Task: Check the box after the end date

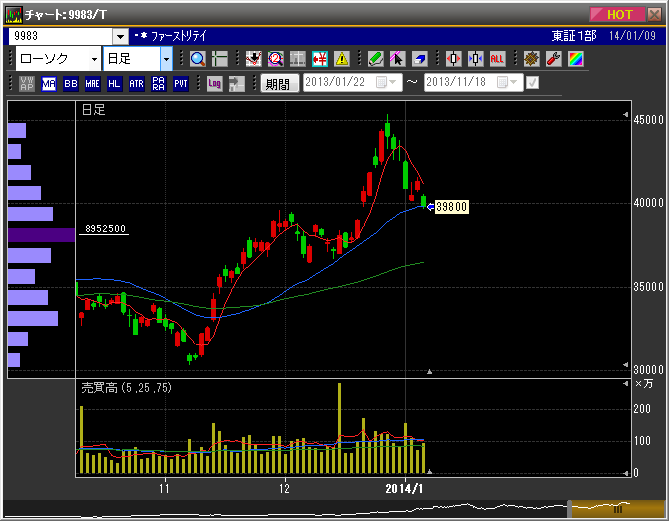Action: point(533,83)
